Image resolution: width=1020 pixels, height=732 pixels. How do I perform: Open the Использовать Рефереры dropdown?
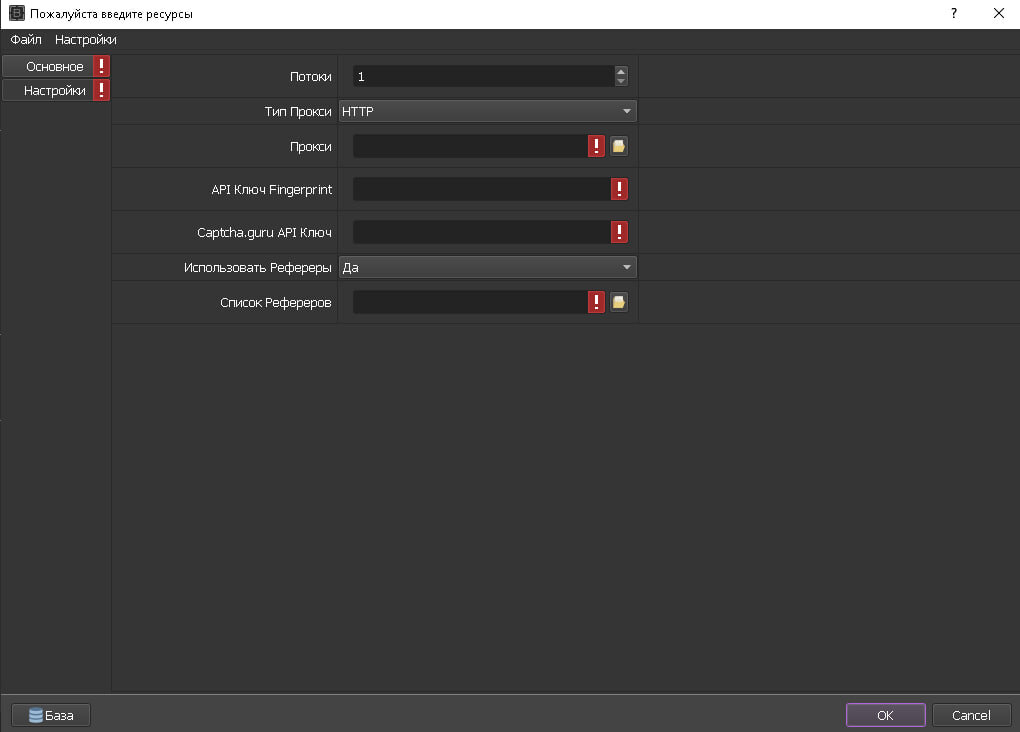pyautogui.click(x=488, y=267)
